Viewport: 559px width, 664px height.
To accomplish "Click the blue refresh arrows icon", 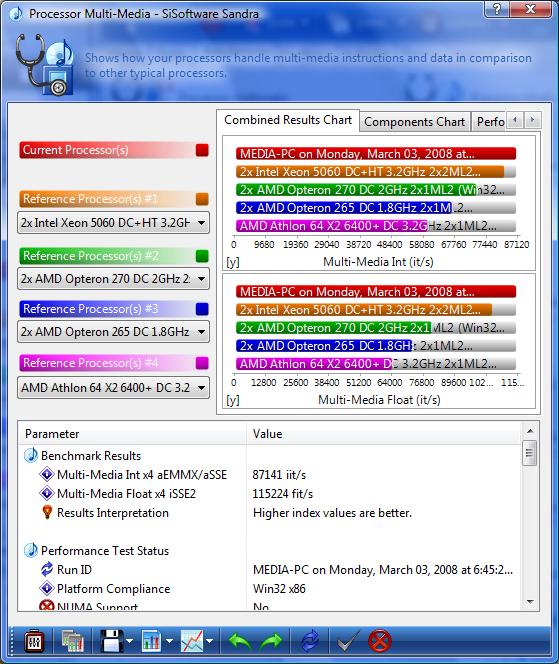I will (310, 641).
